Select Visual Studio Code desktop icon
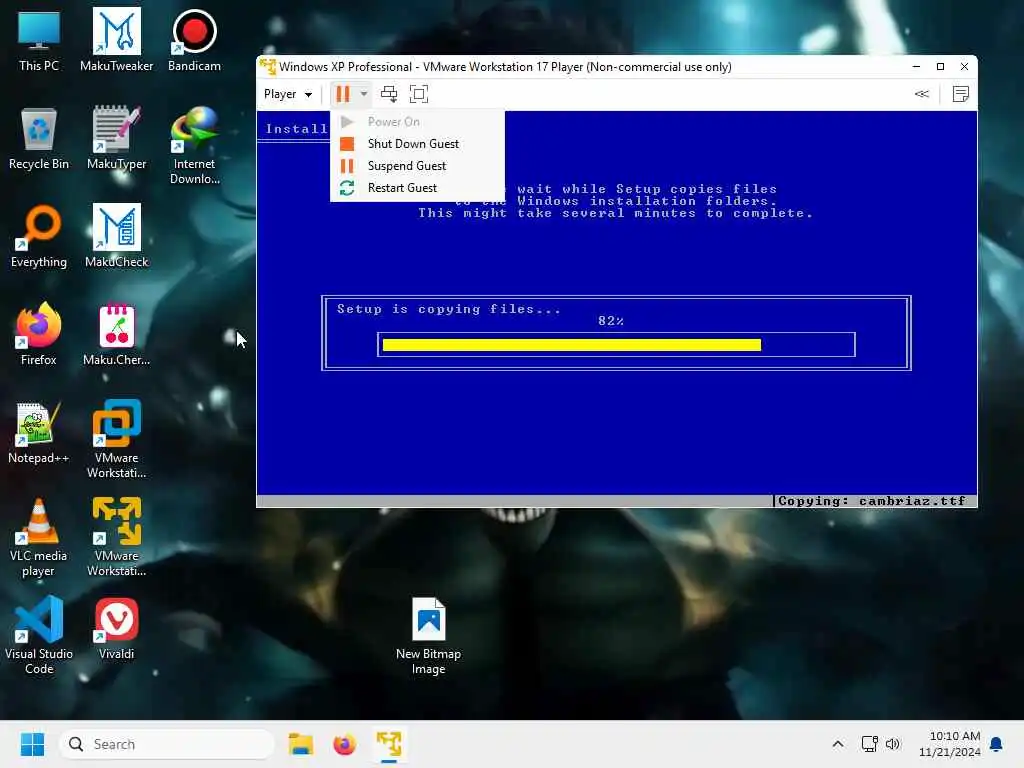 pos(39,635)
